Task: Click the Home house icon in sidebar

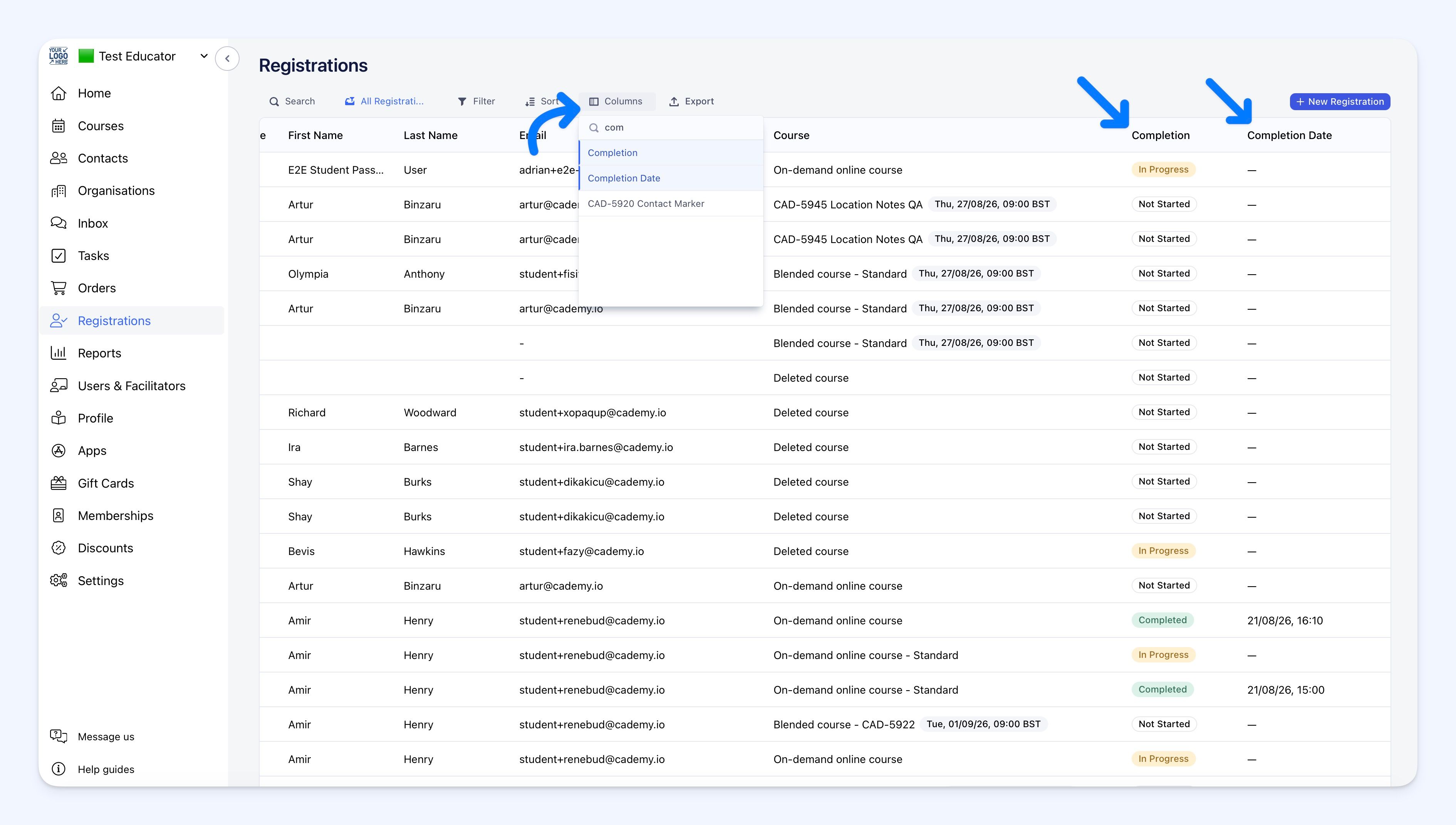Action: [x=58, y=94]
